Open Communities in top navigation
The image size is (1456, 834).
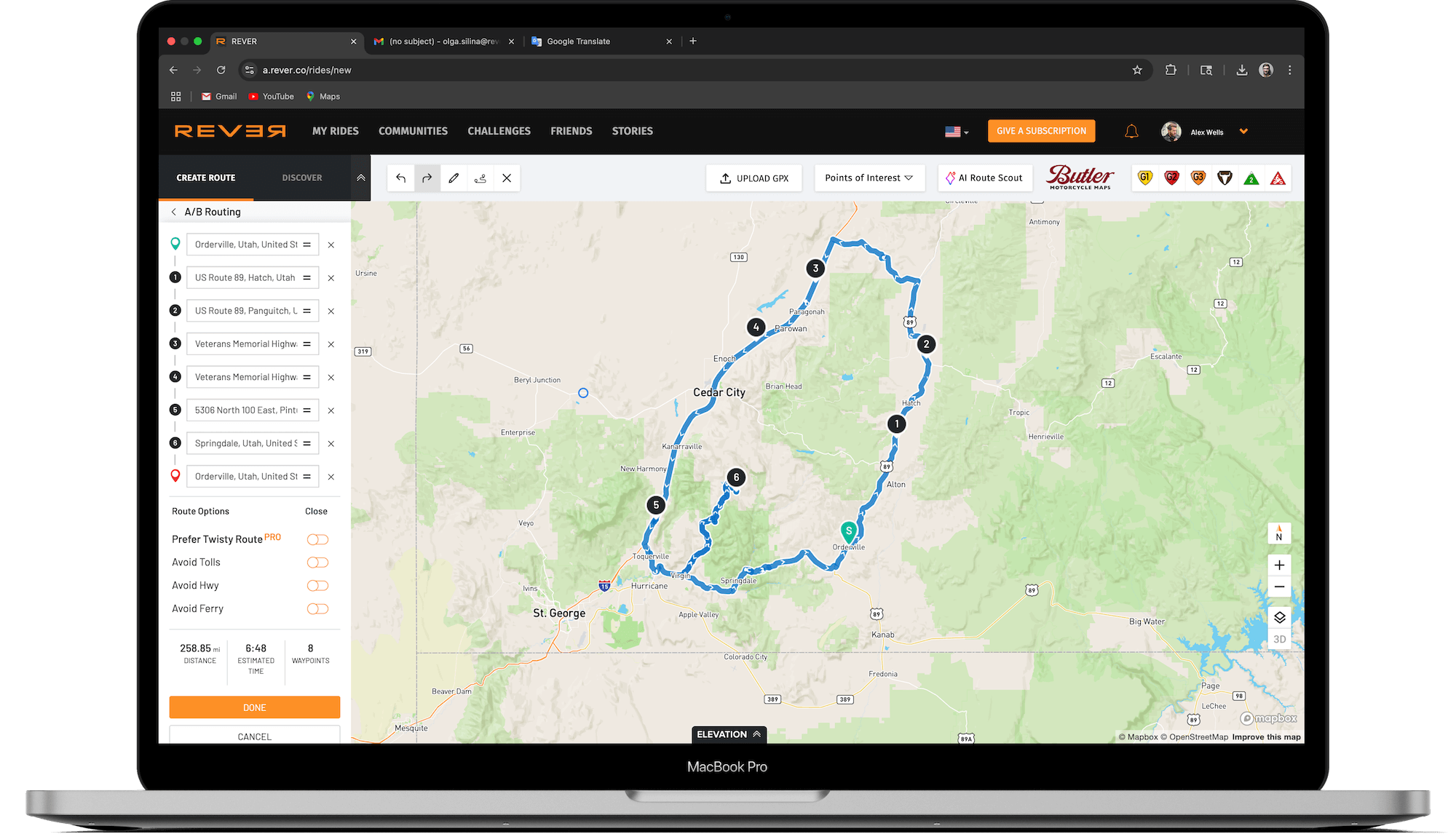point(413,131)
